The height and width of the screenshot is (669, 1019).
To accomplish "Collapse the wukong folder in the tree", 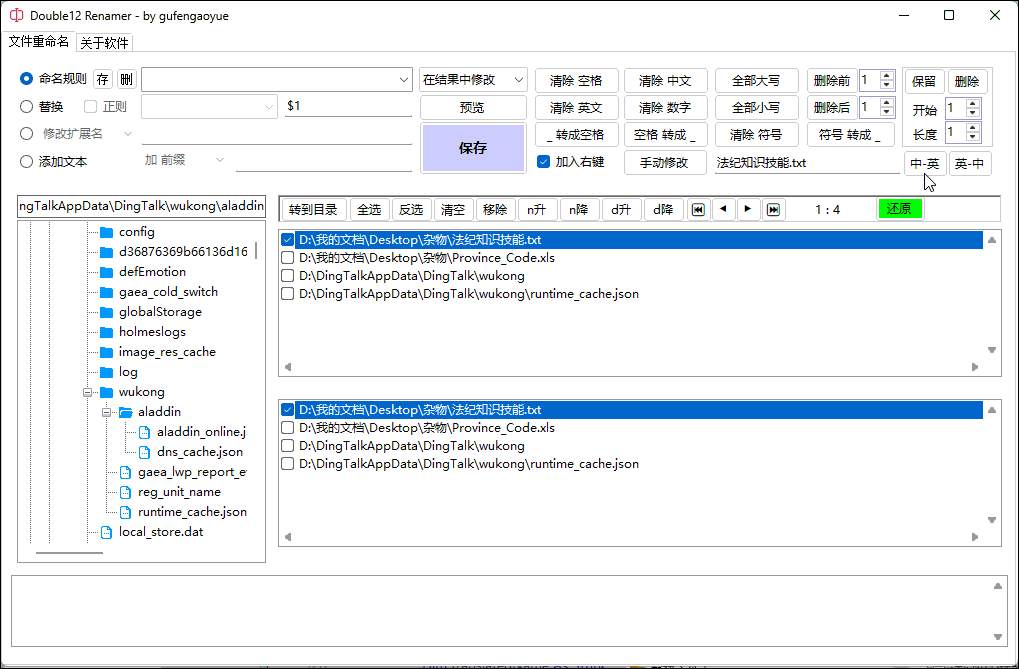I will (88, 392).
